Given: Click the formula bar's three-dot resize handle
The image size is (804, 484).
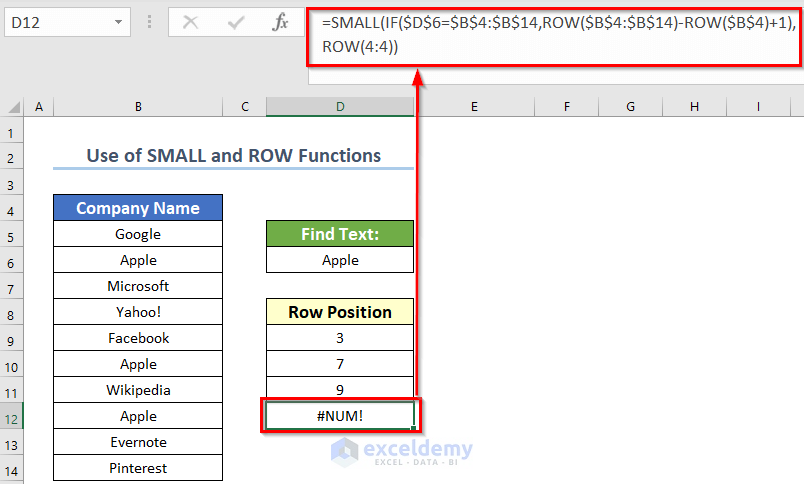Looking at the screenshot, I should click(x=150, y=22).
